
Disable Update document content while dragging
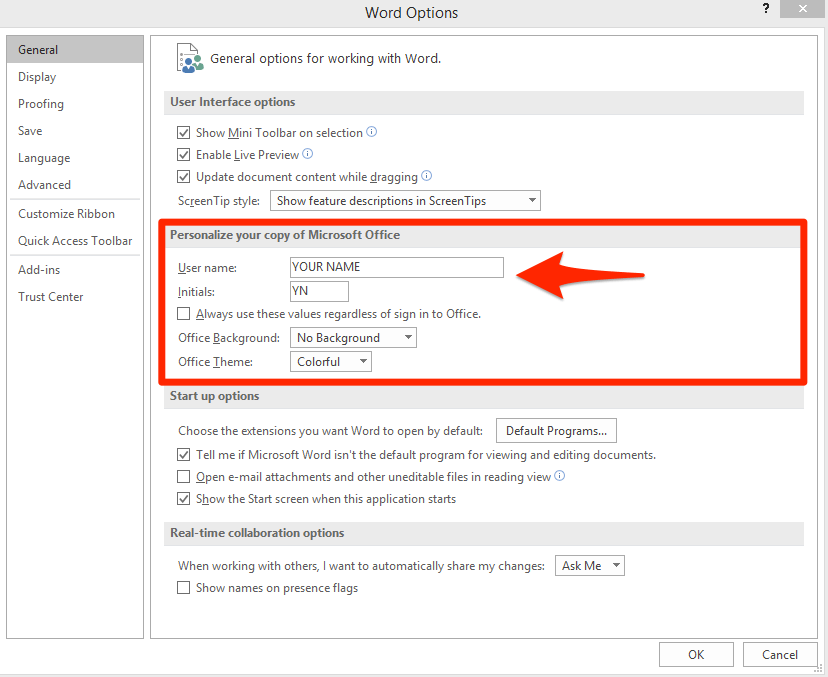[x=183, y=176]
